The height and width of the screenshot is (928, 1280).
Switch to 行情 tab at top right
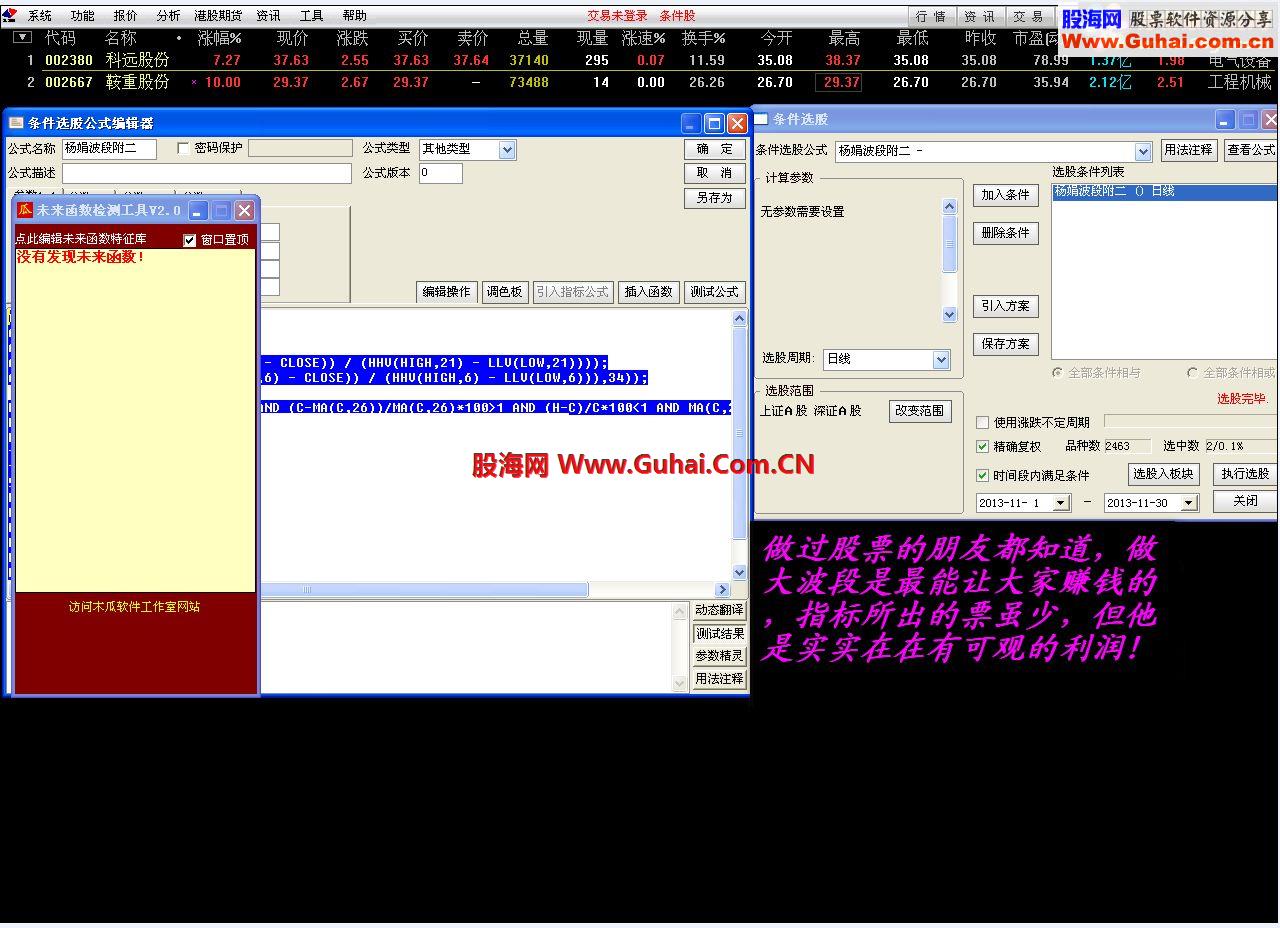[931, 17]
